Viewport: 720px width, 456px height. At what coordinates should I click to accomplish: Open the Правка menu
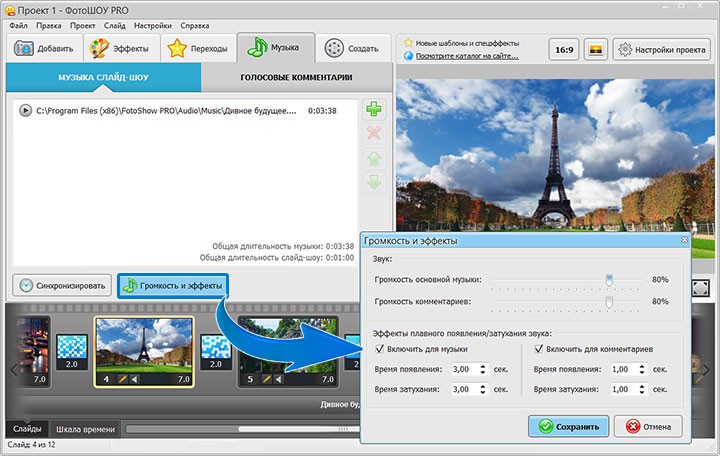coord(49,26)
